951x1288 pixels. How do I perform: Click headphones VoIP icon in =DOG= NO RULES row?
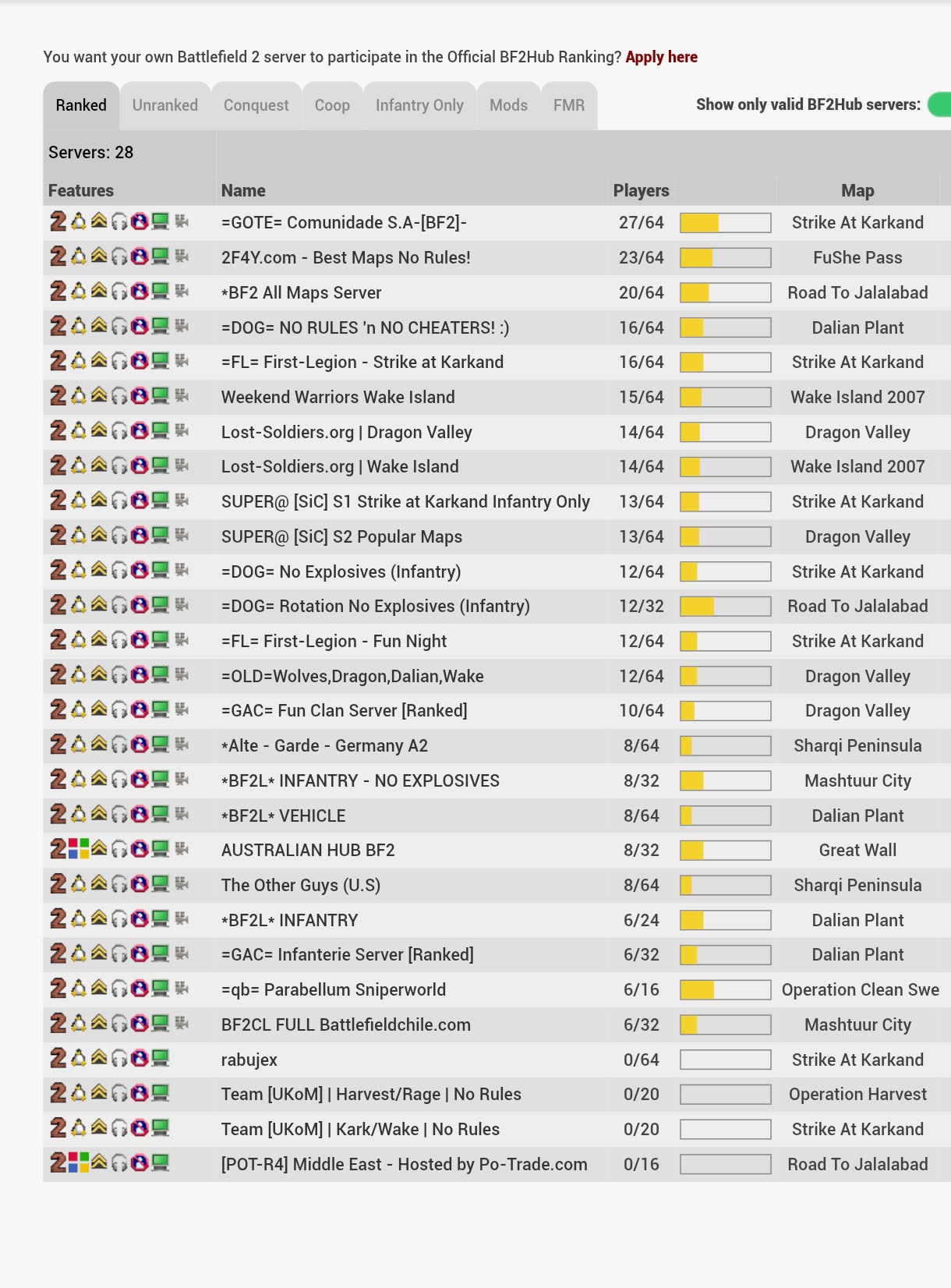tap(119, 327)
